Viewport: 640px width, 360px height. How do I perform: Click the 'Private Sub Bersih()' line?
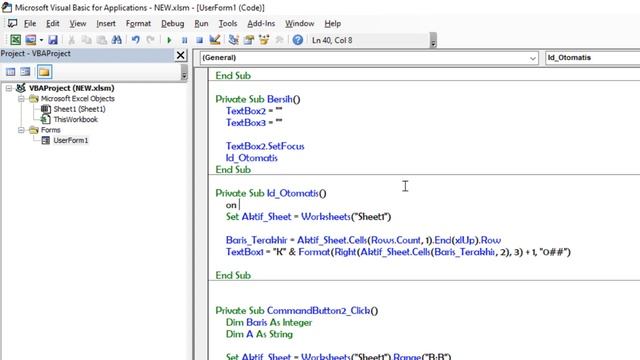pyautogui.click(x=258, y=99)
